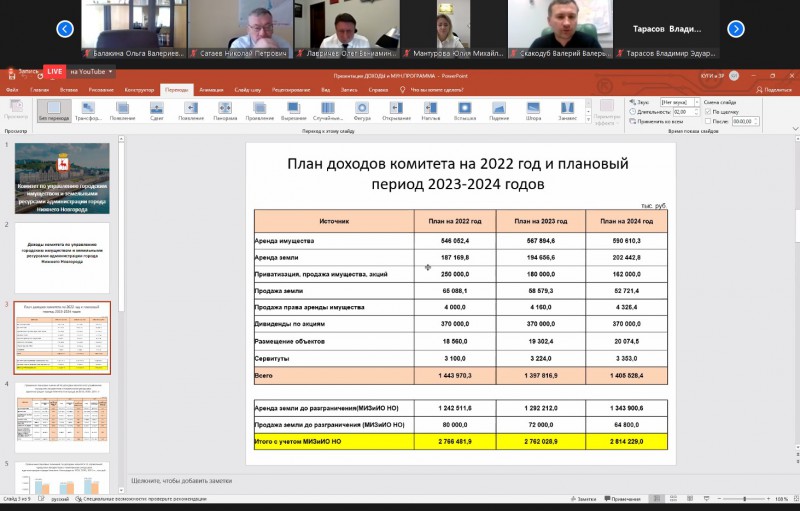Select the Панорама transition
This screenshot has width=800, height=511.
[225, 109]
